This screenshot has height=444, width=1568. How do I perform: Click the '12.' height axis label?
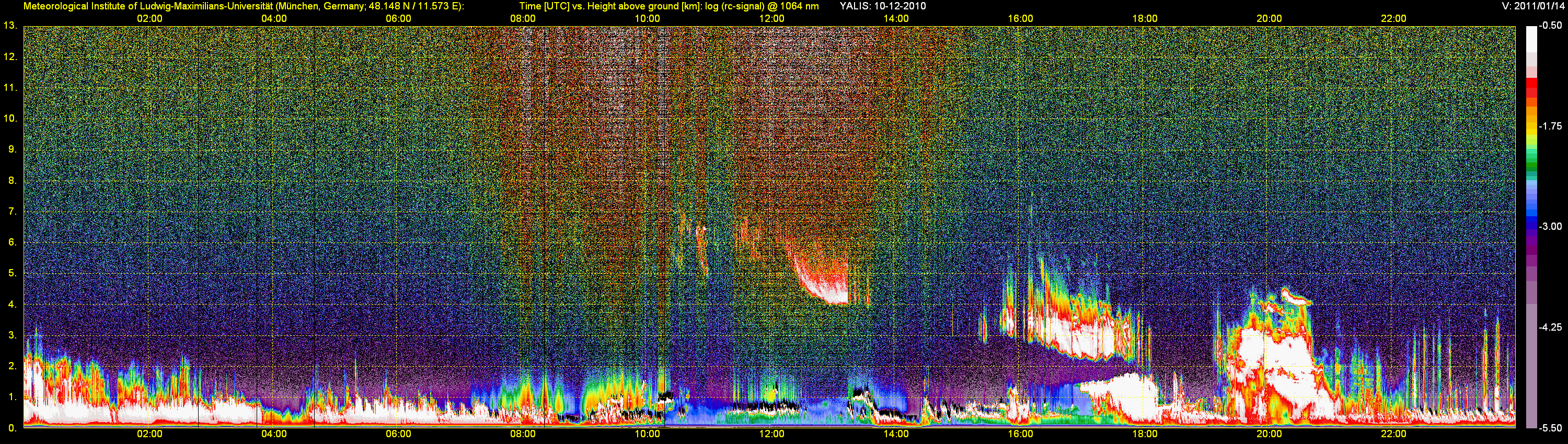pos(10,56)
